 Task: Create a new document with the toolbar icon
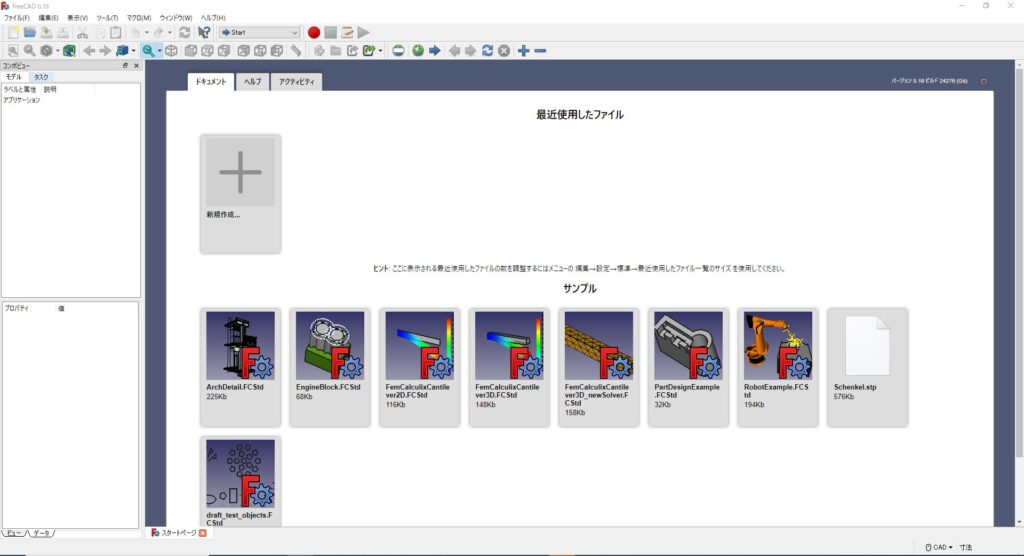[13, 33]
